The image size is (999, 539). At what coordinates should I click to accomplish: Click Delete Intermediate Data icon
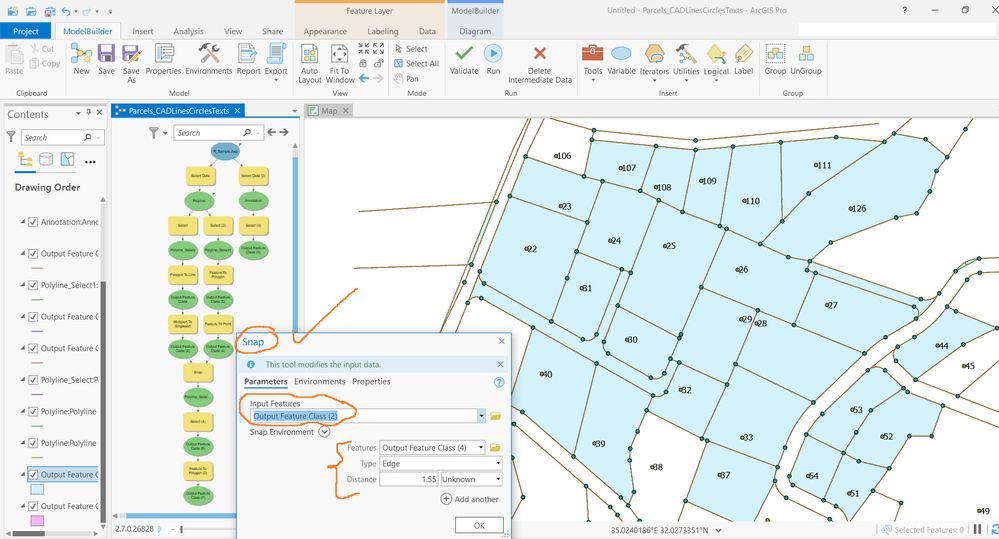tap(540, 54)
